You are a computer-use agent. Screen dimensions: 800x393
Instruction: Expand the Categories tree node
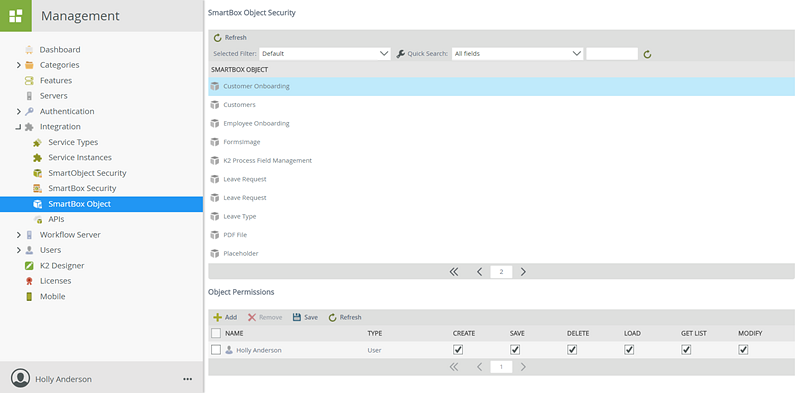[x=19, y=65]
